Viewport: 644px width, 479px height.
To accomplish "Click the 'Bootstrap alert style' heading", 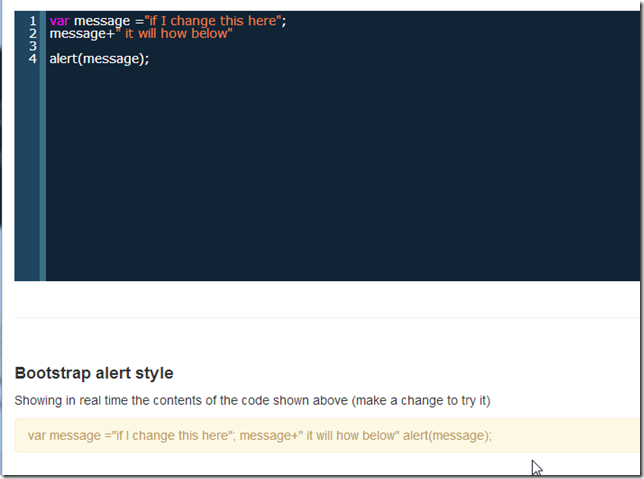I will pos(94,373).
